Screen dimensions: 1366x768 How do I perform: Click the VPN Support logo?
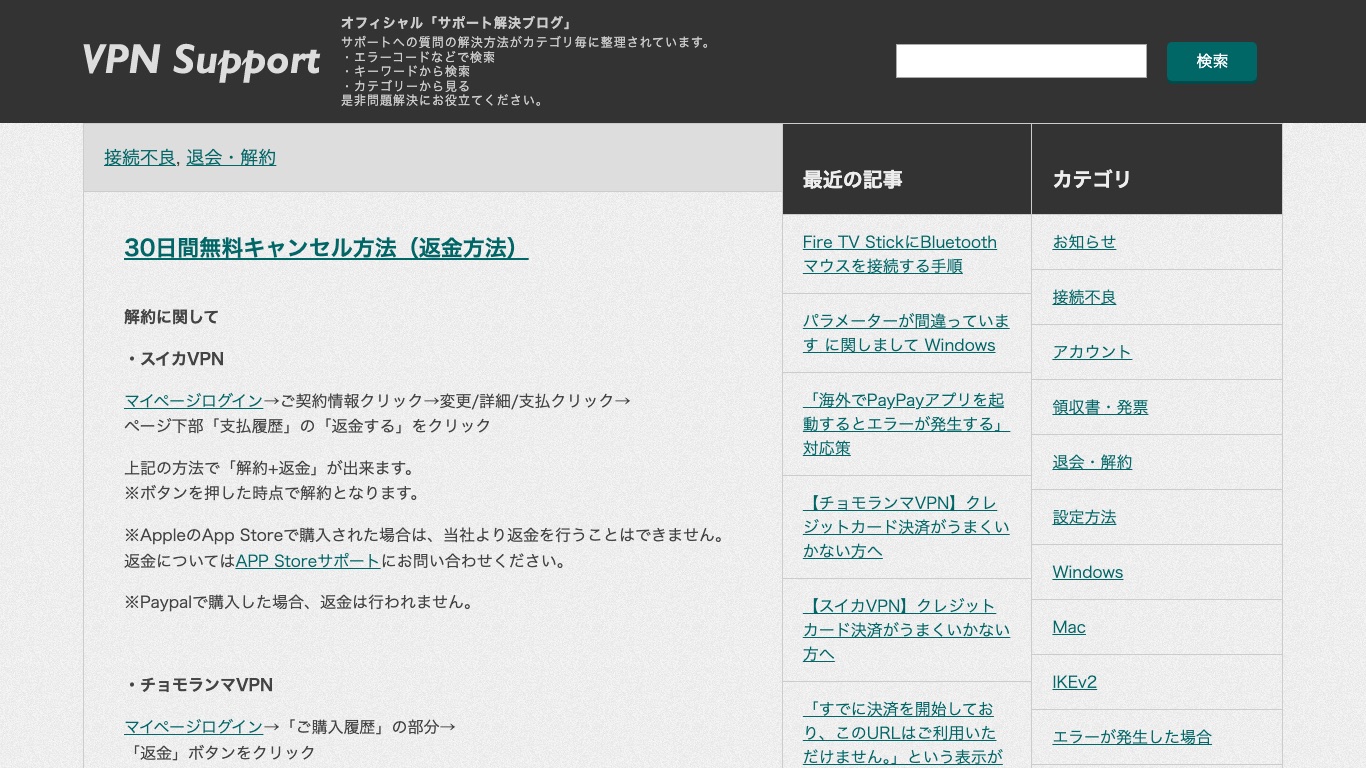point(201,61)
